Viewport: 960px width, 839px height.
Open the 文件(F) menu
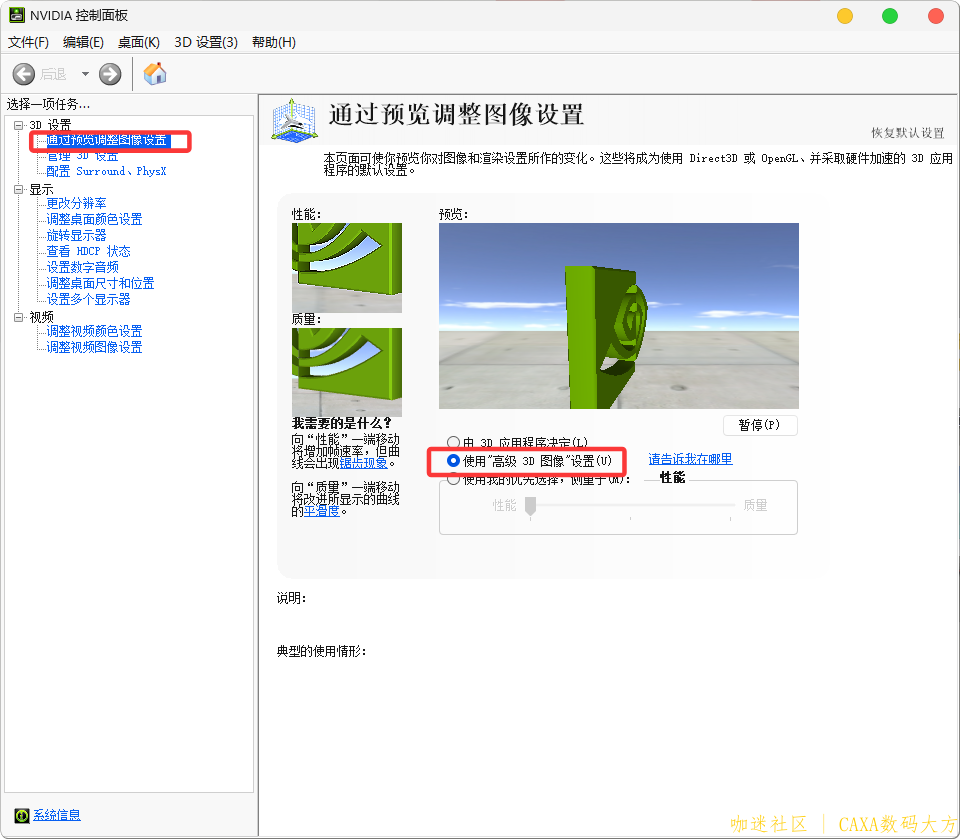pyautogui.click(x=28, y=42)
